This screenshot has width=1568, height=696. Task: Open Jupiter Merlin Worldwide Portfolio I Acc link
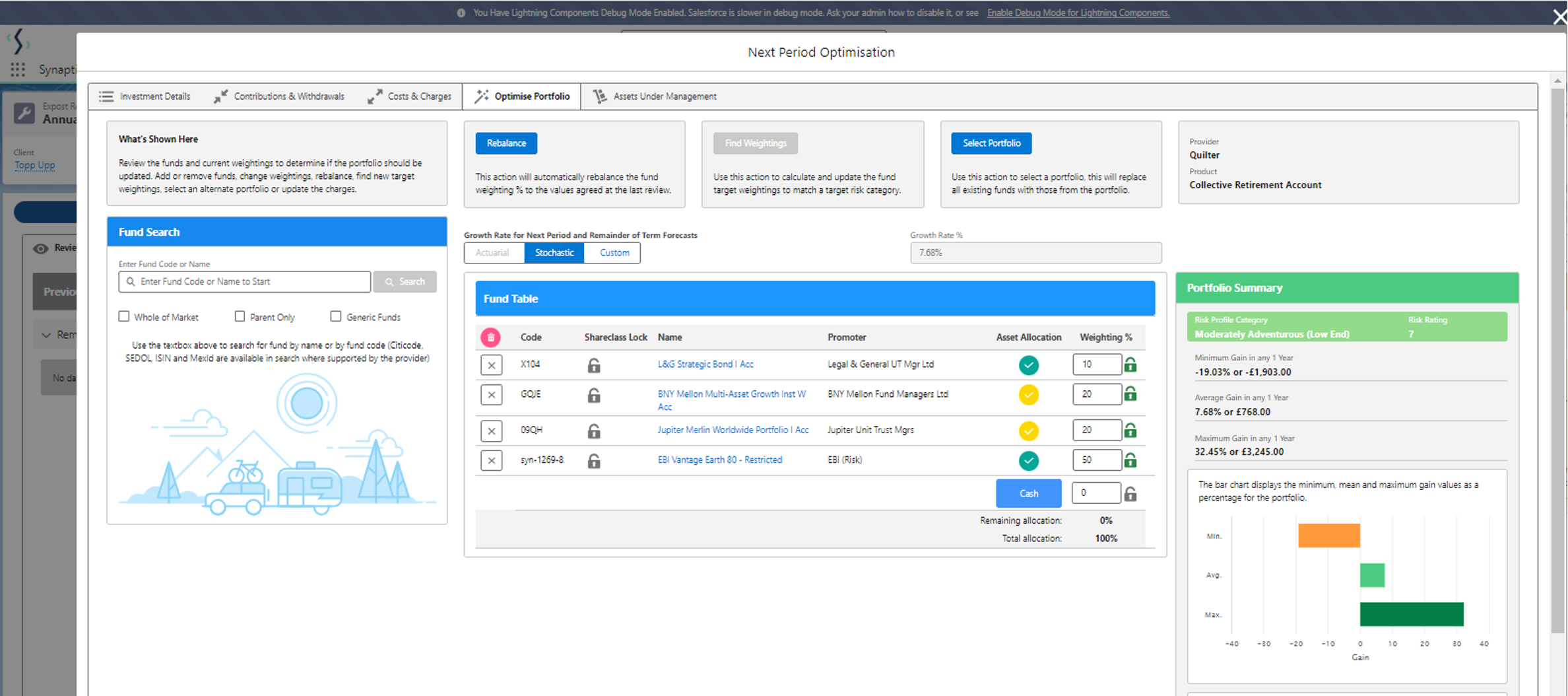733,430
